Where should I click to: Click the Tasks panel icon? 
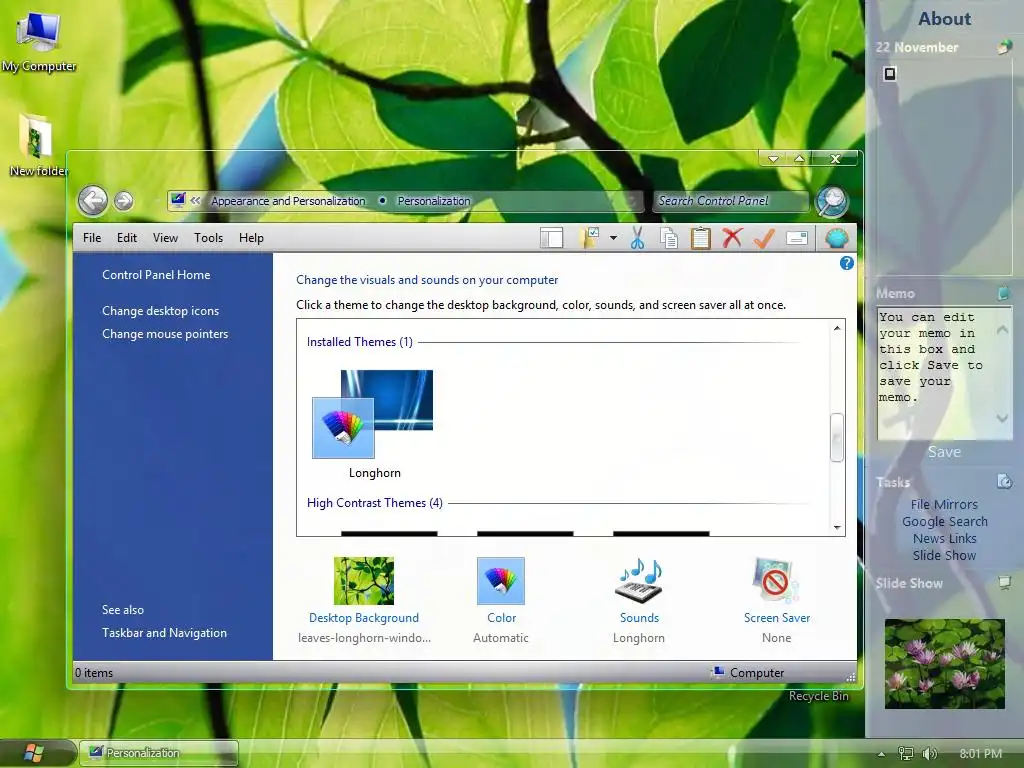(x=1004, y=481)
